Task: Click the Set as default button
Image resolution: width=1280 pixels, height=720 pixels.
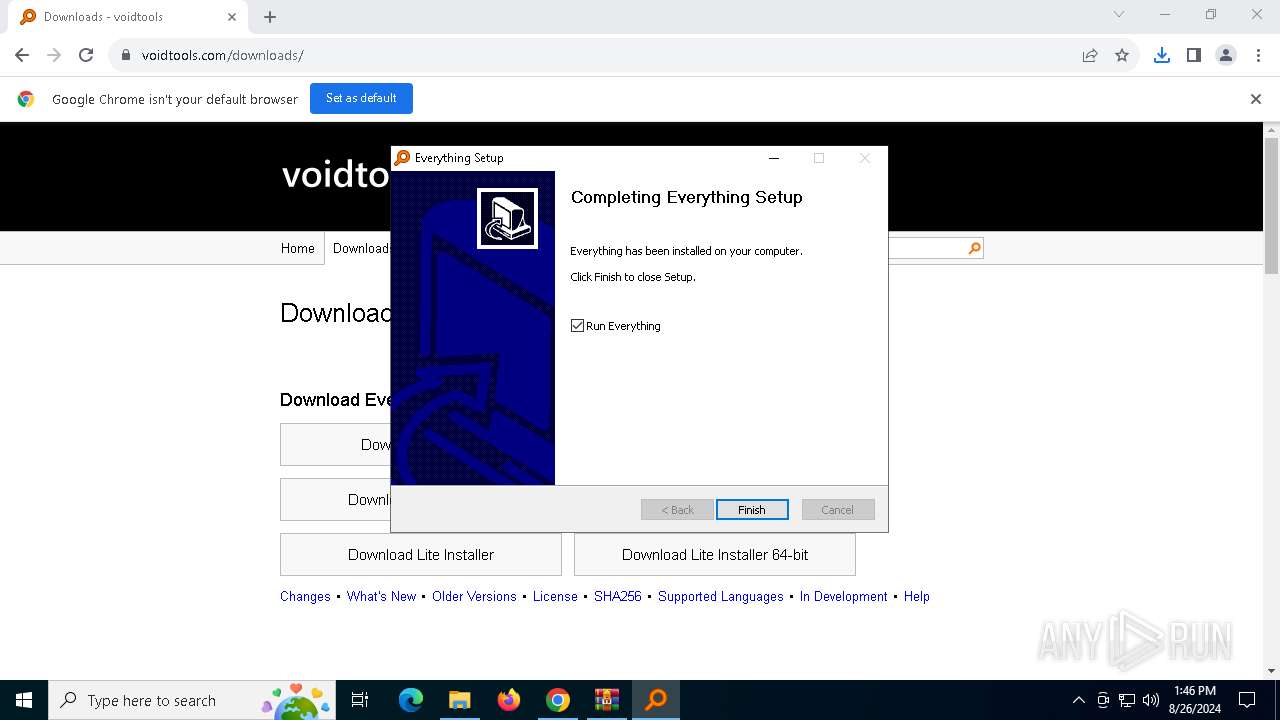Action: point(361,98)
